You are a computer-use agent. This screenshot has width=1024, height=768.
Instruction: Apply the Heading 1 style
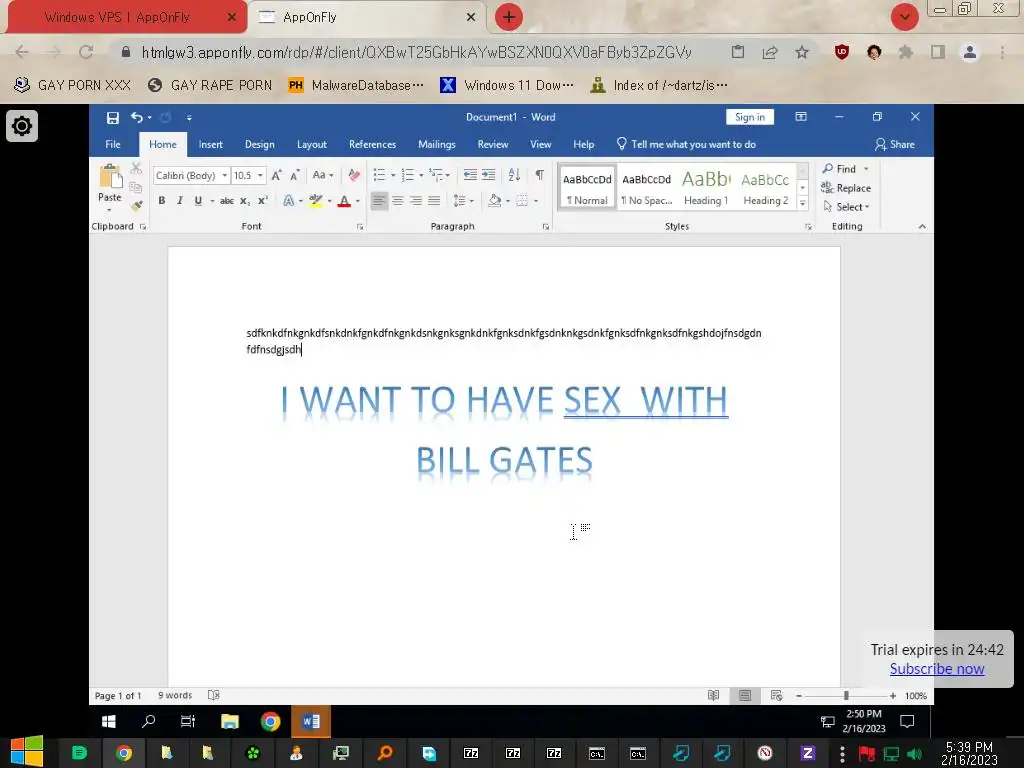pos(705,187)
